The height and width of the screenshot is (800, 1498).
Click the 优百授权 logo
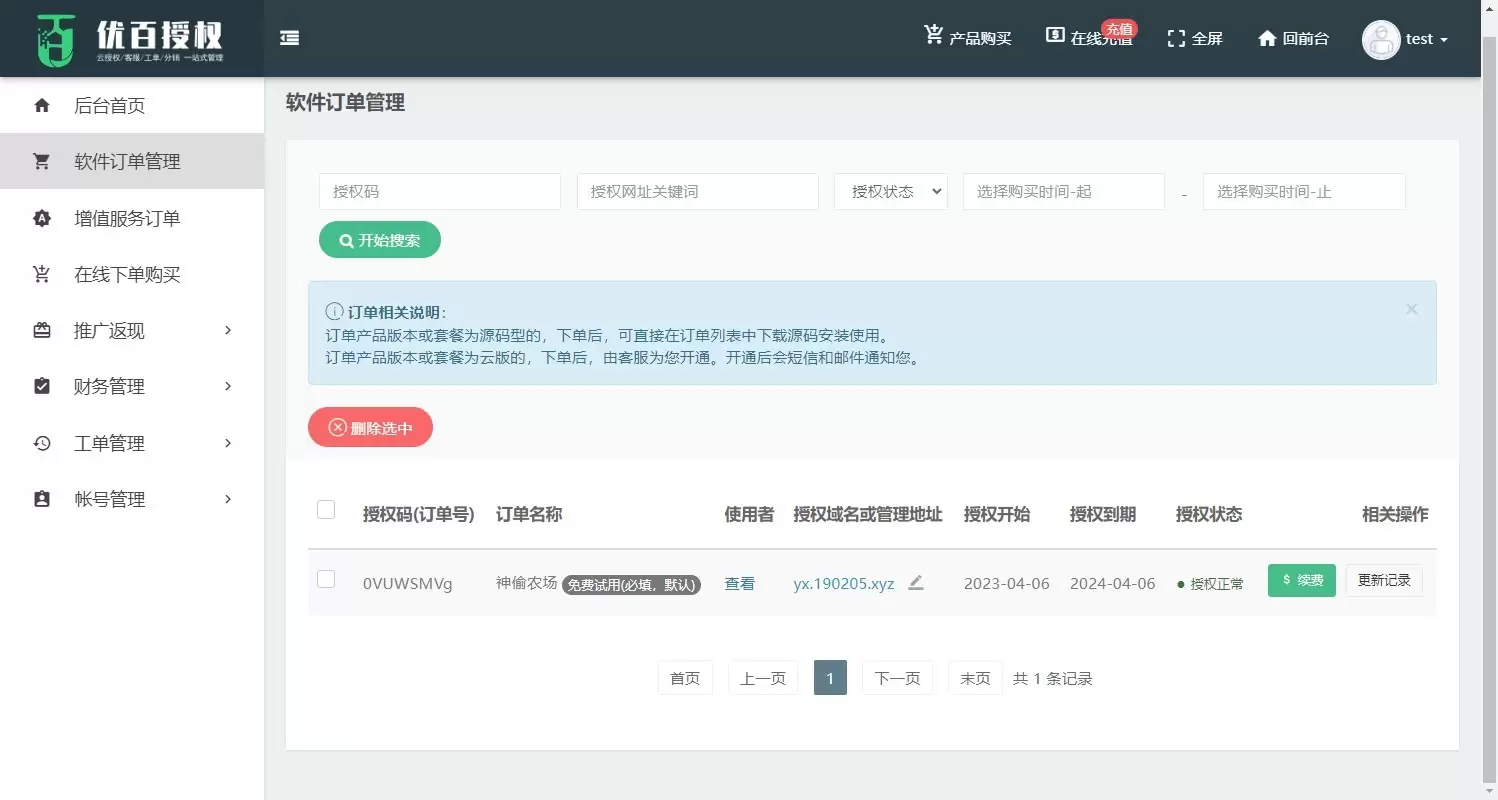(132, 39)
